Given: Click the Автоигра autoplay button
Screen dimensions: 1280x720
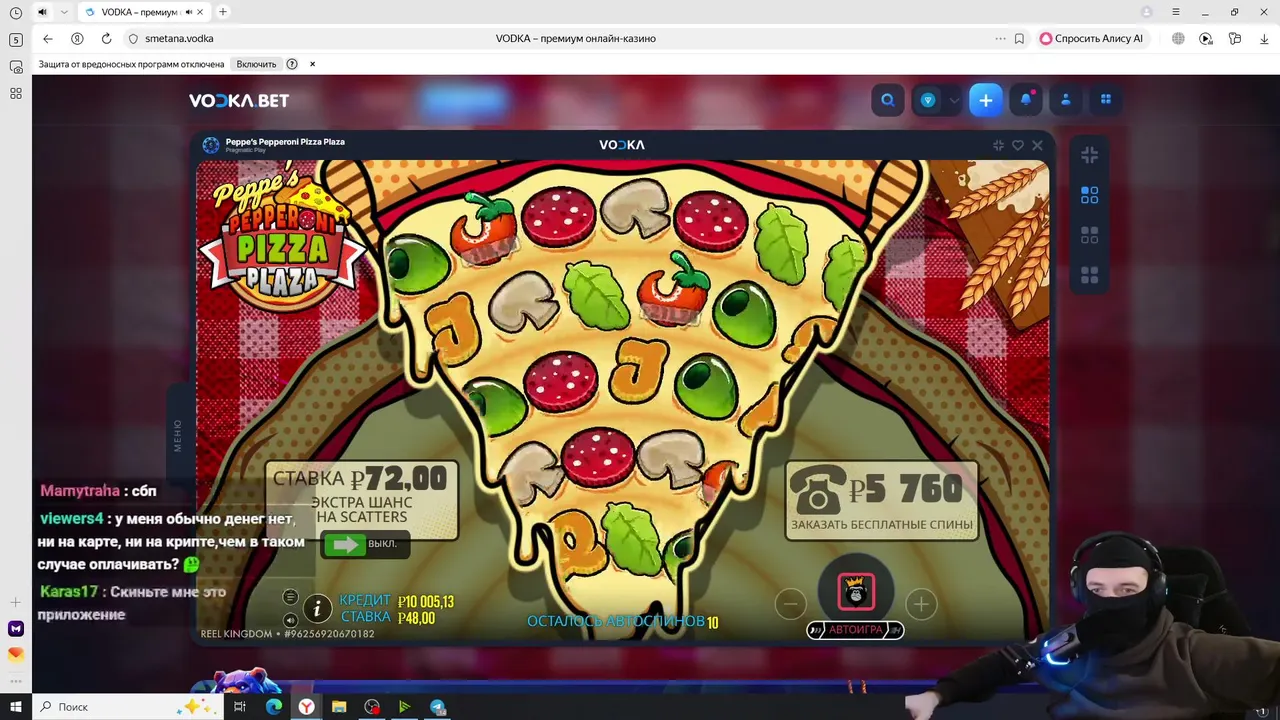Looking at the screenshot, I should 855,630.
